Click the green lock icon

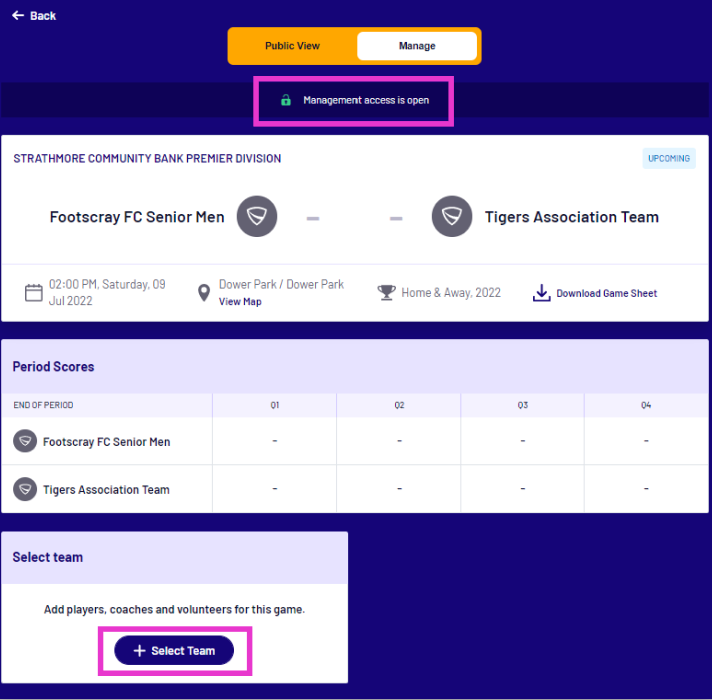click(x=286, y=100)
